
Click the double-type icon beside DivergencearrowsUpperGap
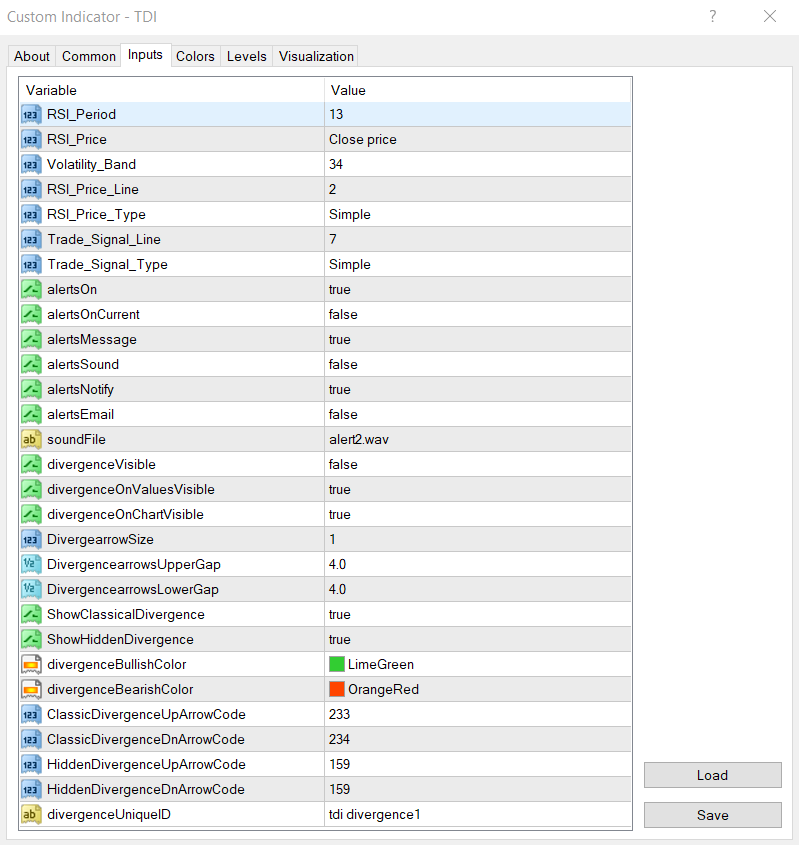coord(30,564)
